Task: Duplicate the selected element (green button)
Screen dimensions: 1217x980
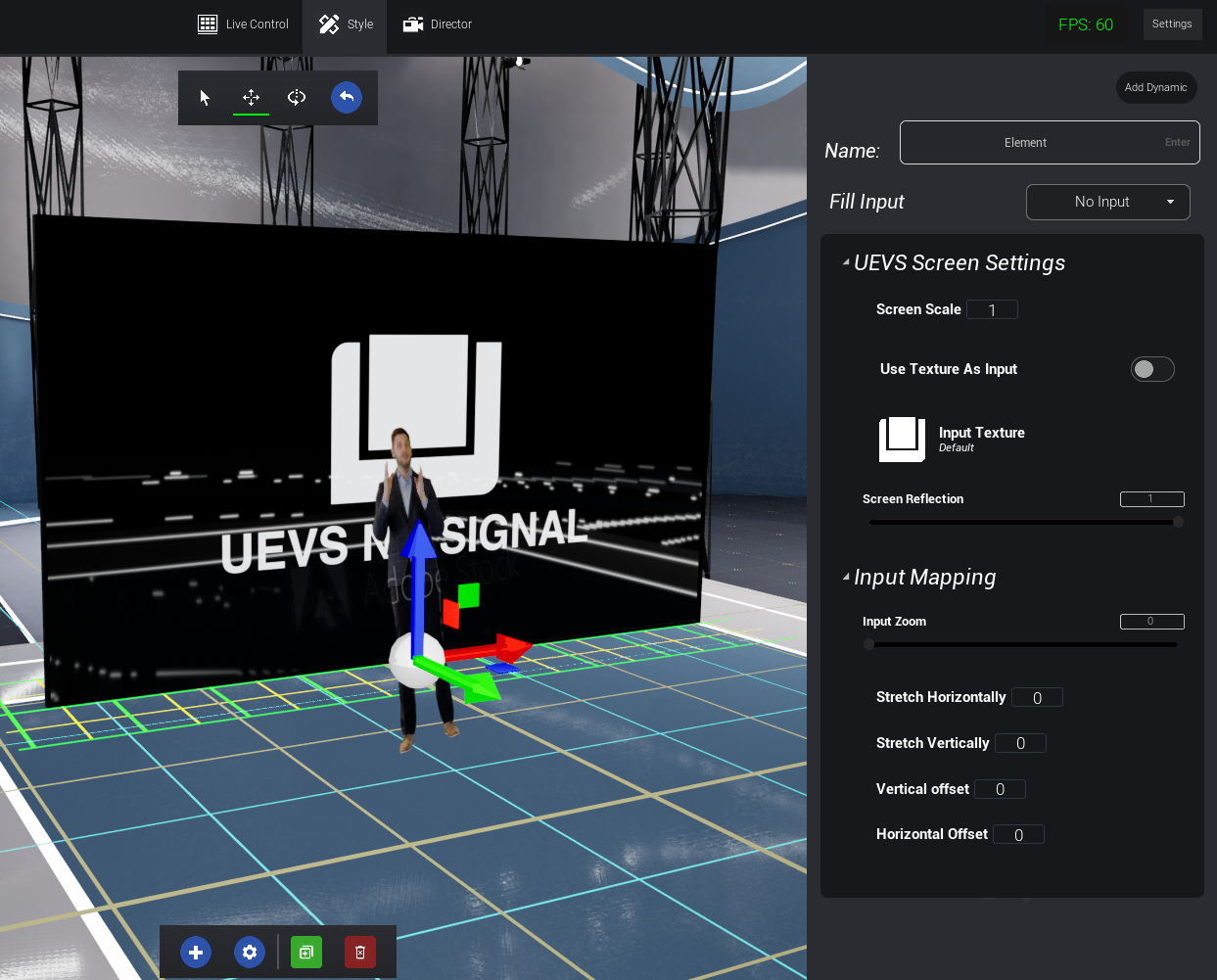Action: 306,952
